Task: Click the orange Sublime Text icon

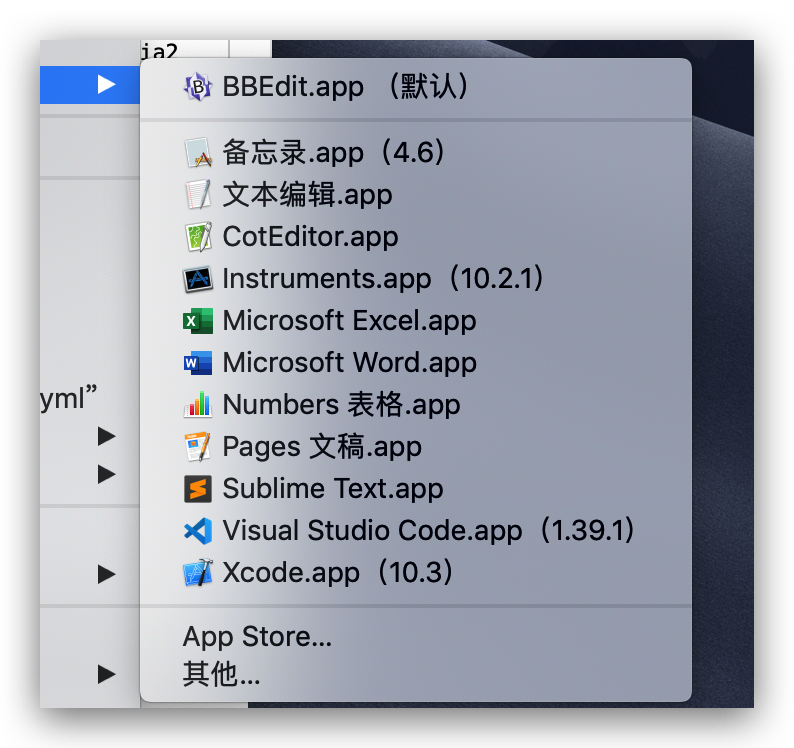Action: [199, 489]
